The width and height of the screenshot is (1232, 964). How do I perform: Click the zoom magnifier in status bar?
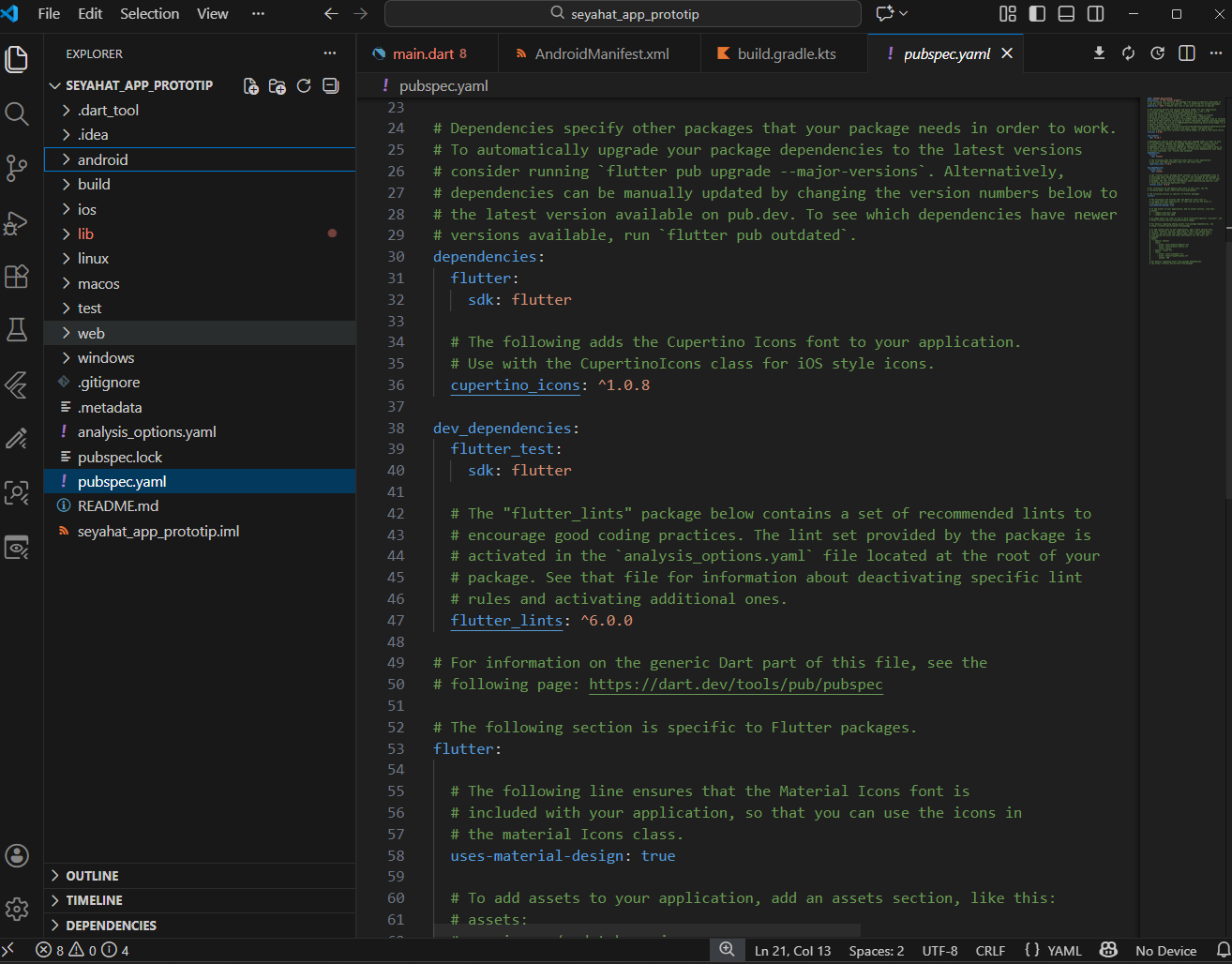pos(727,950)
